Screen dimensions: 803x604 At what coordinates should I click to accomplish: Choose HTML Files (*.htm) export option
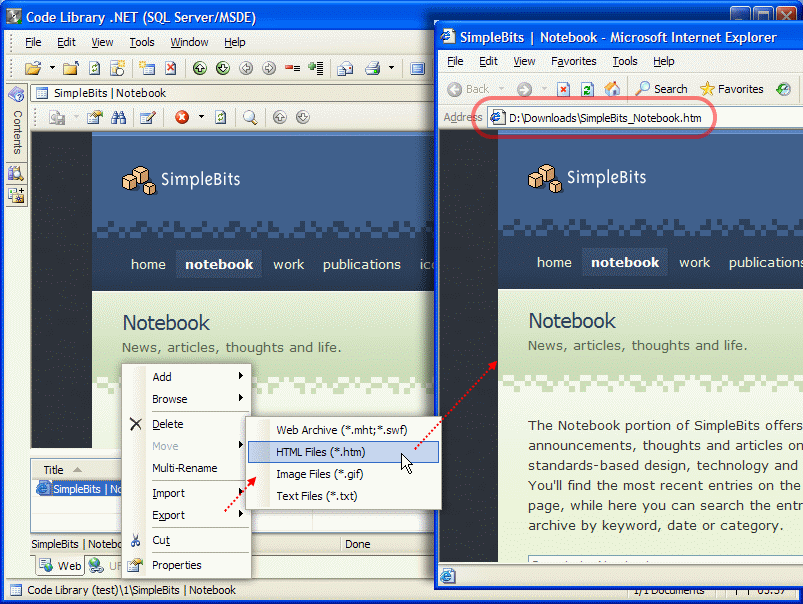pyautogui.click(x=343, y=452)
